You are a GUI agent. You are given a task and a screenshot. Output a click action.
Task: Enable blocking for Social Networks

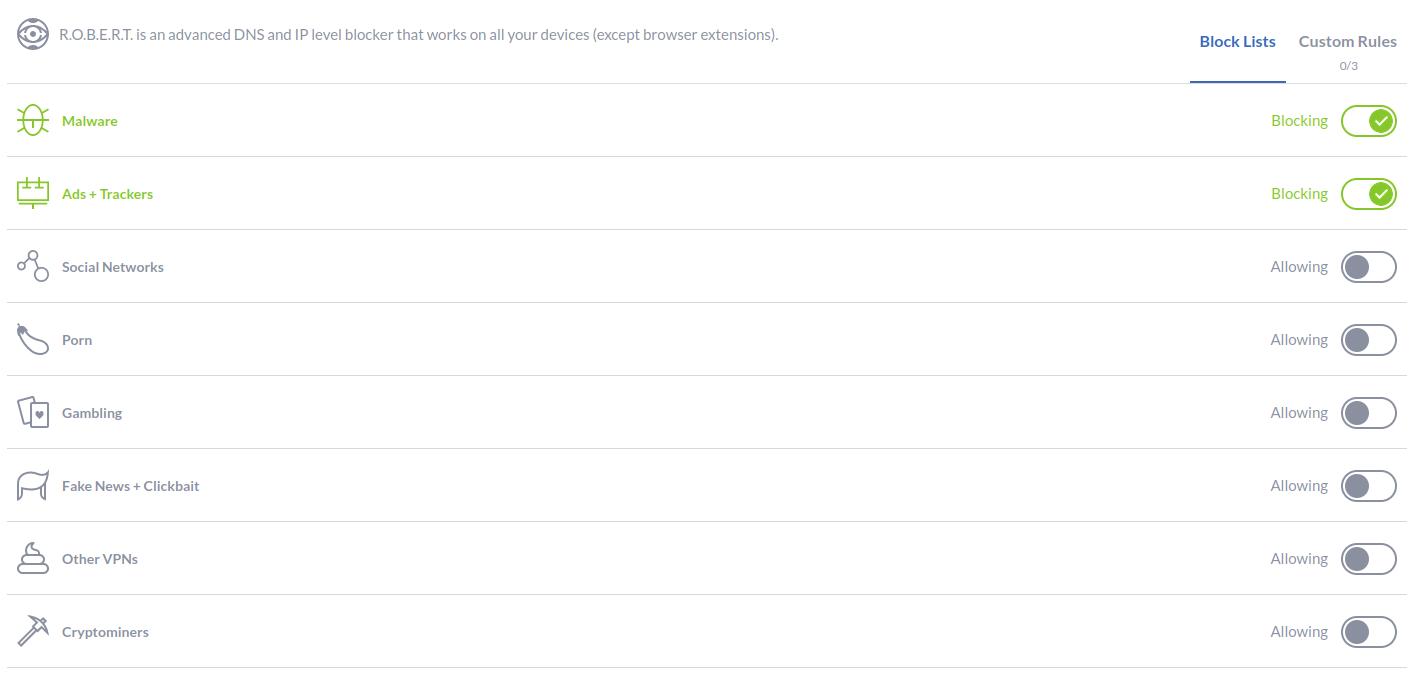[x=1368, y=267]
